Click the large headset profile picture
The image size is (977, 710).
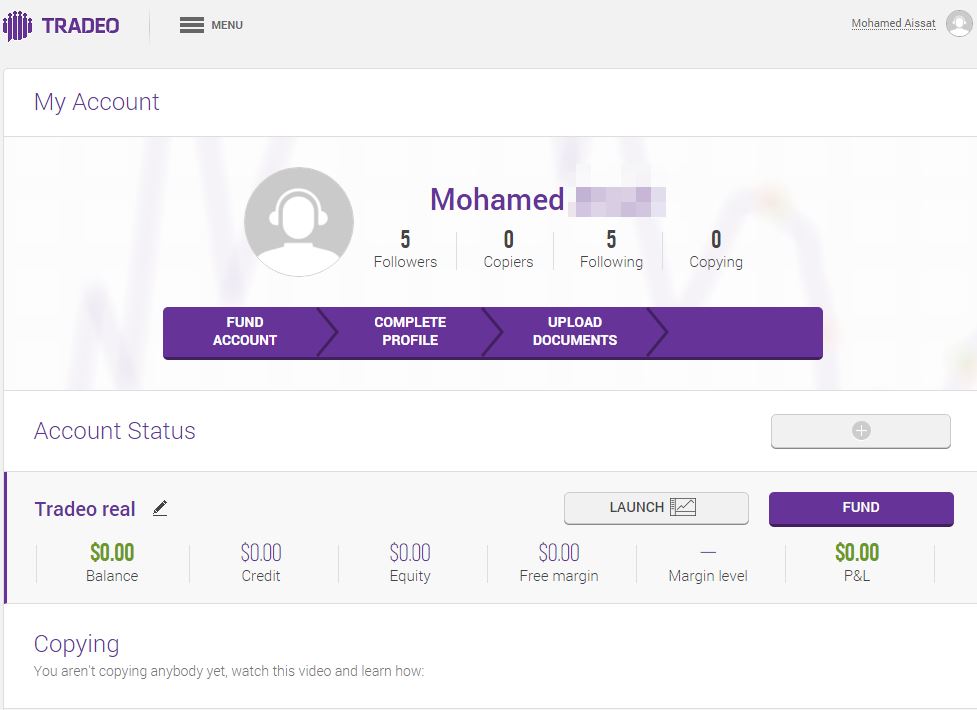coord(299,221)
